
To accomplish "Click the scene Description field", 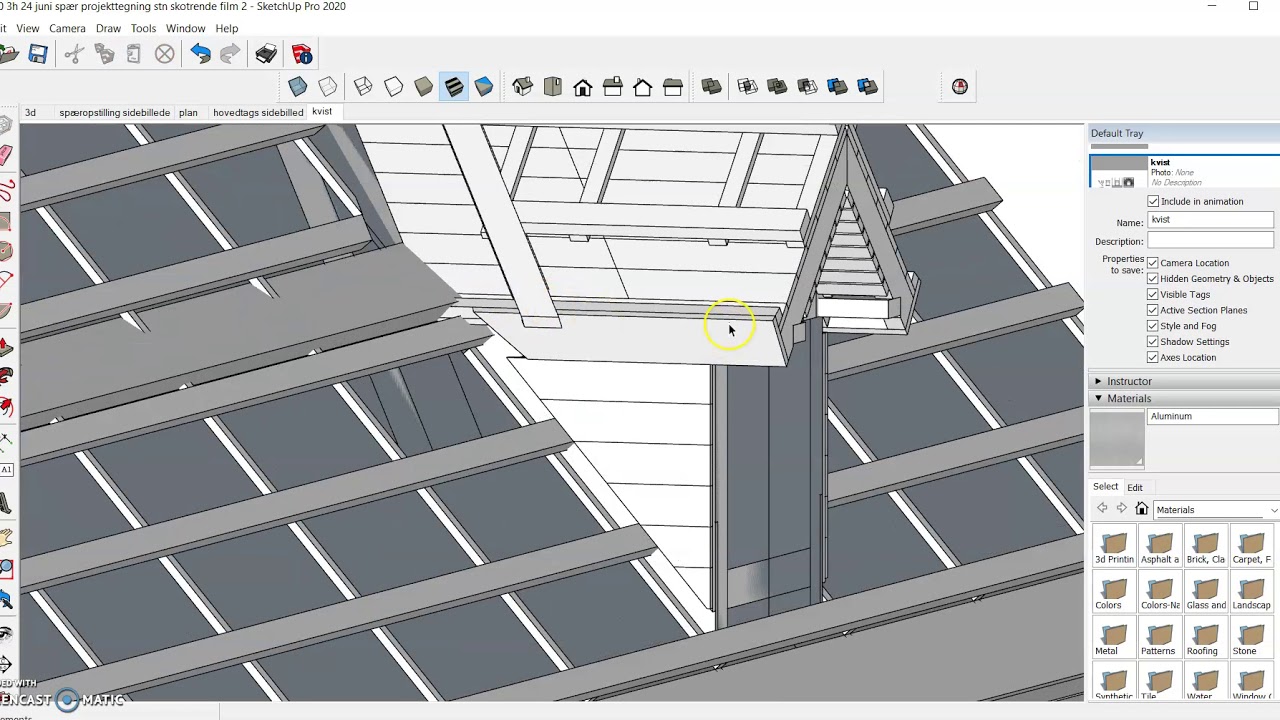I will 1210,241.
